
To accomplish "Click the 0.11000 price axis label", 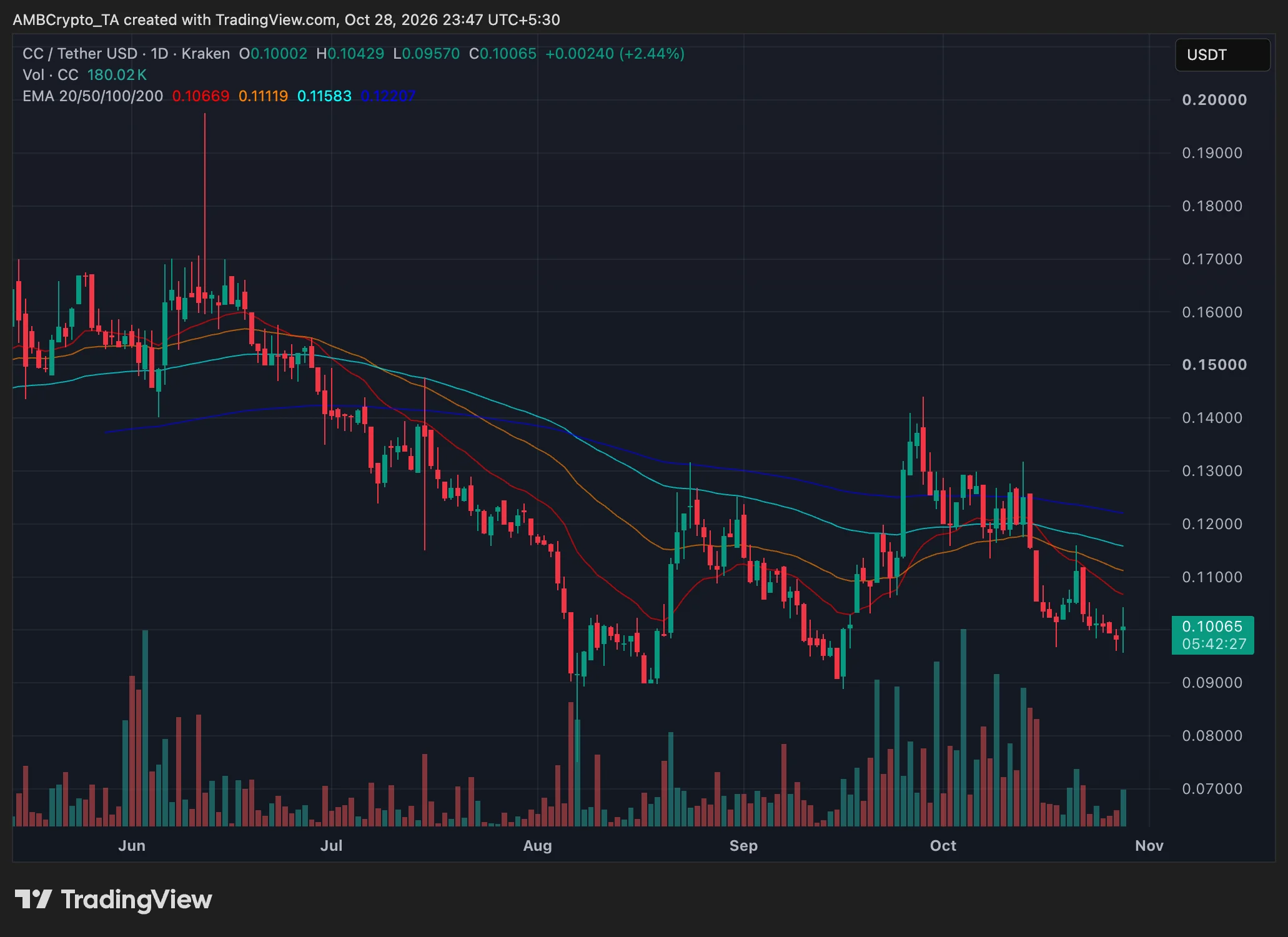I will click(x=1212, y=577).
